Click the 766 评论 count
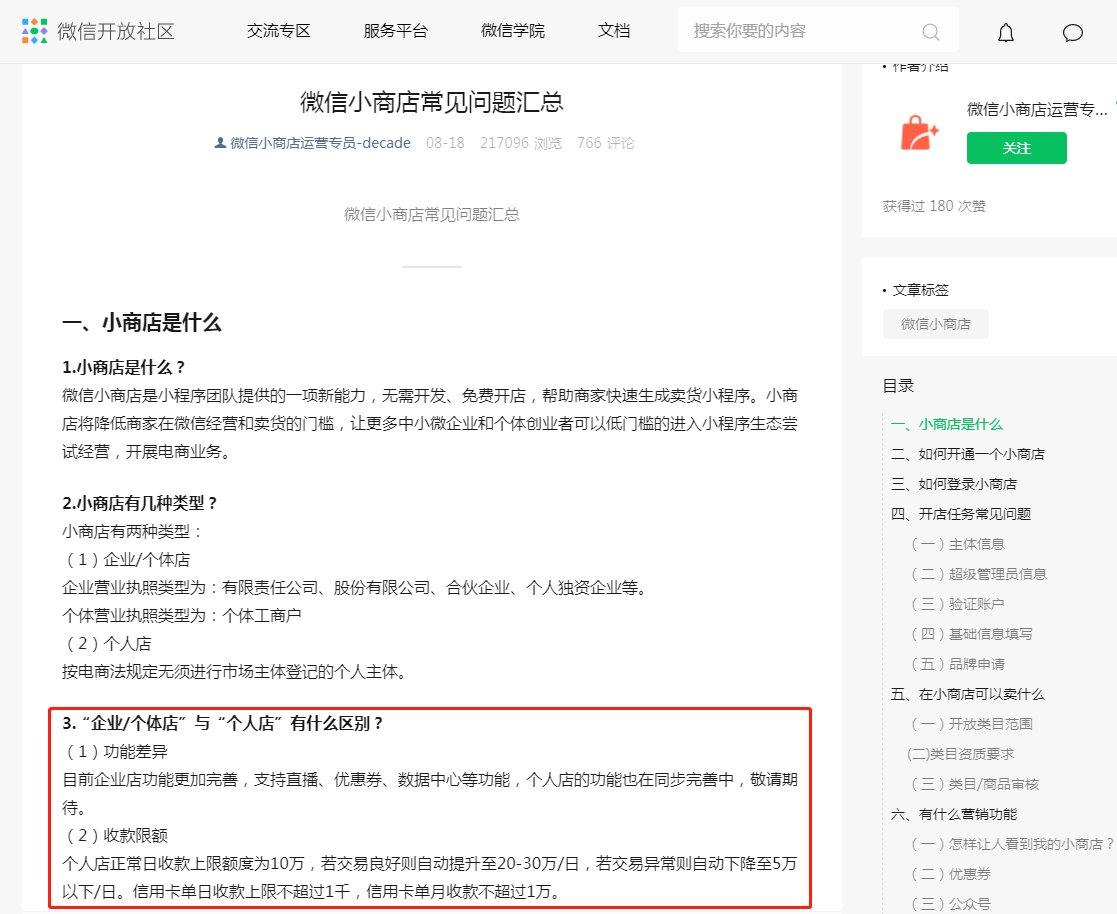Viewport: 1117px width, 914px height. 606,142
